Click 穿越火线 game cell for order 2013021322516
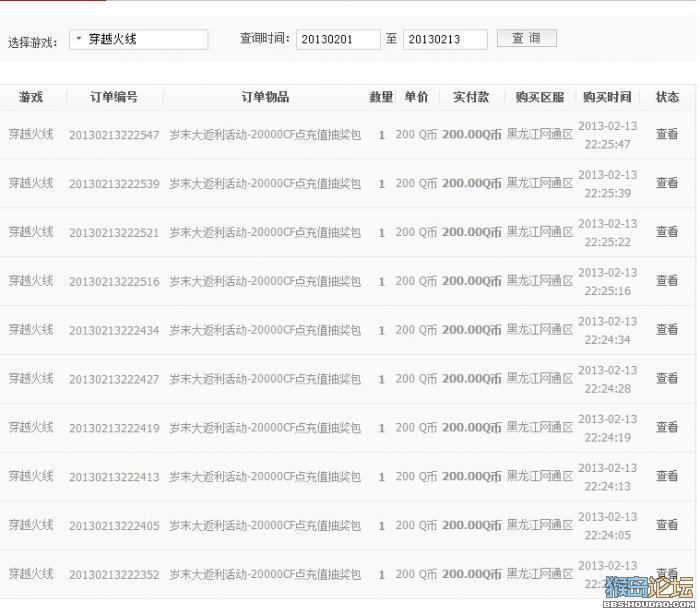The image size is (700, 613). pyautogui.click(x=31, y=280)
